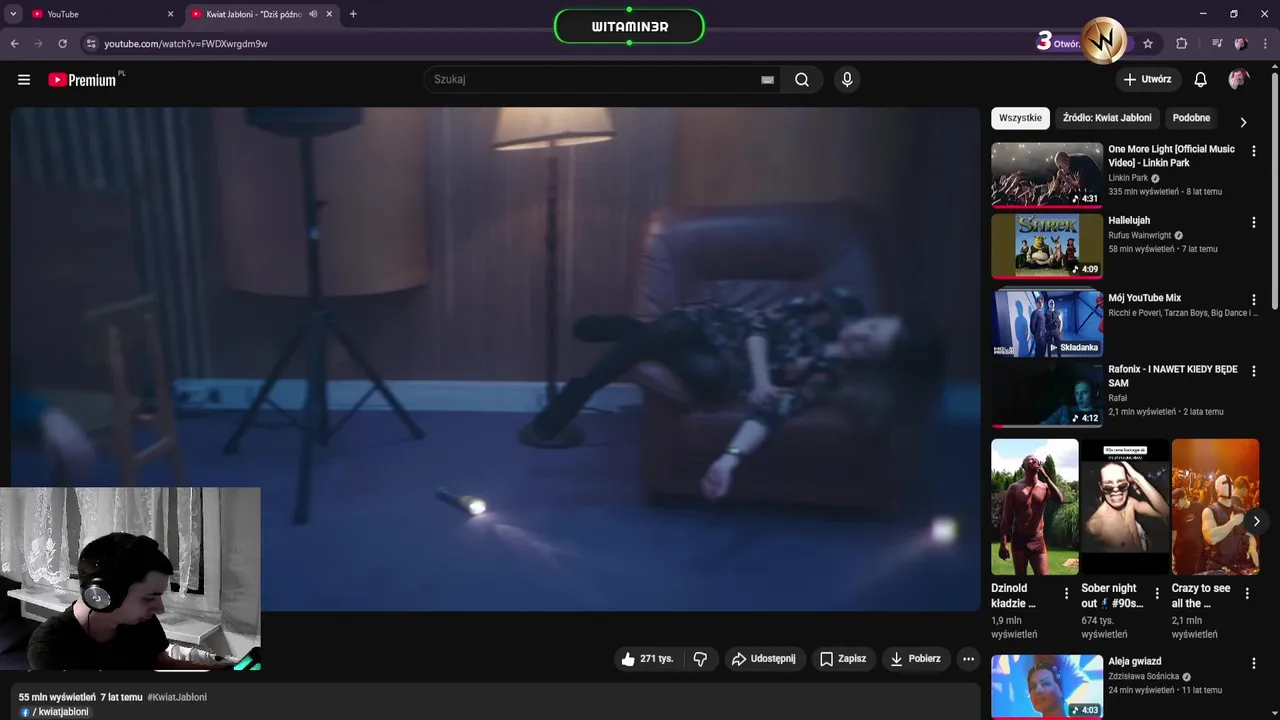The width and height of the screenshot is (1280, 720).
Task: Click the Rufus Wainwright channel name
Action: coord(1139,236)
